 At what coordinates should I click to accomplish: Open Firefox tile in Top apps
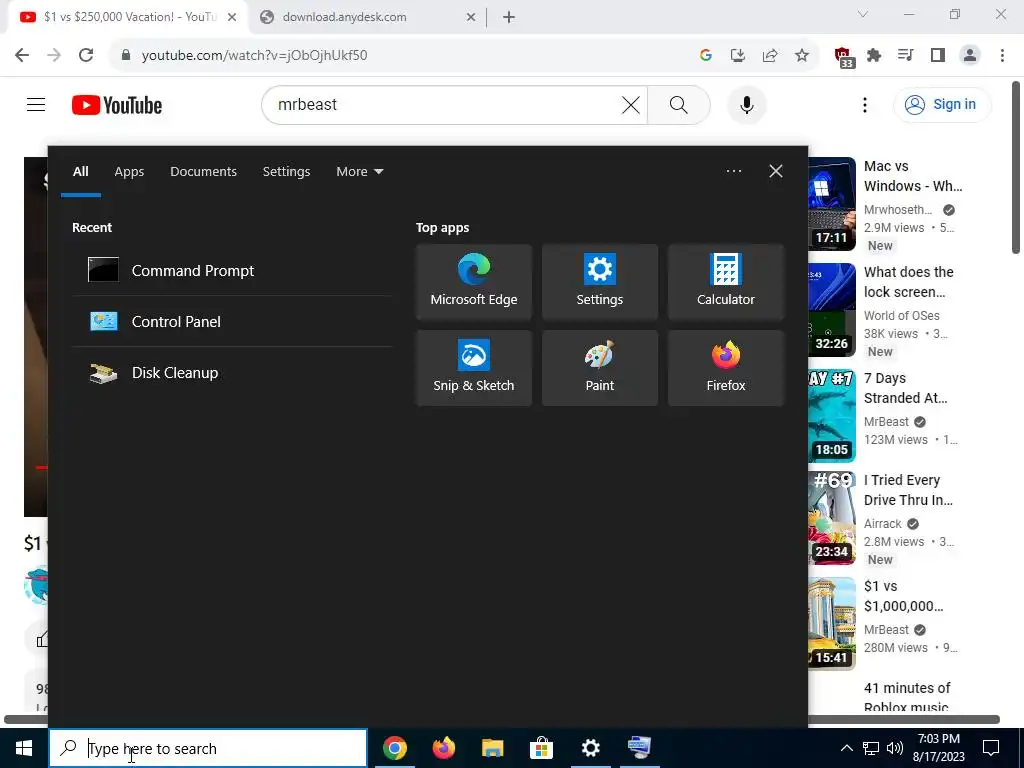click(x=726, y=368)
